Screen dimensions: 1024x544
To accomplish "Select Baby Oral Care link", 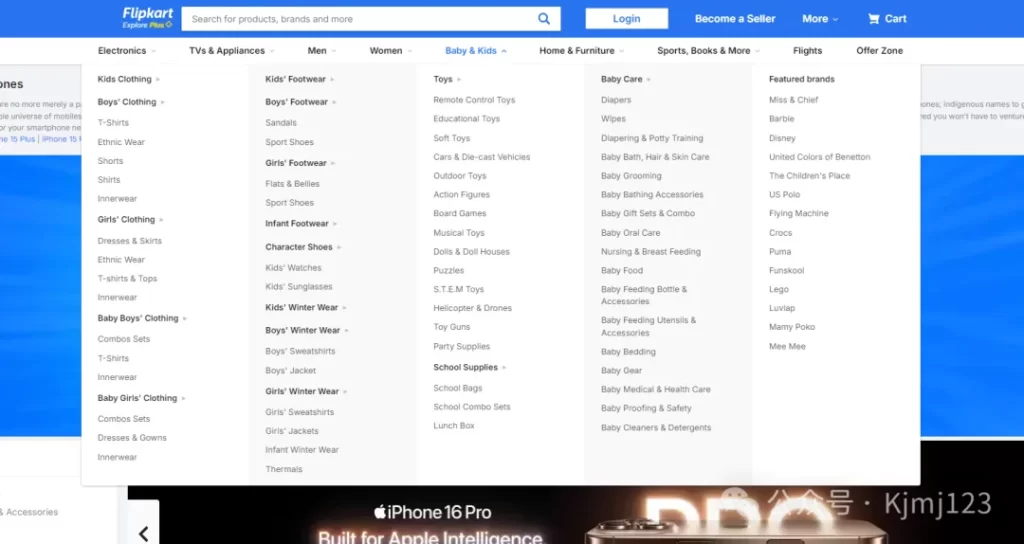I will click(630, 232).
